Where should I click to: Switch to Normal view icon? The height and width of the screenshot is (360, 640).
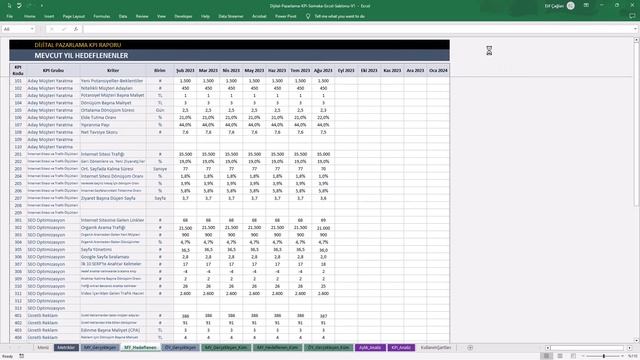click(x=546, y=356)
